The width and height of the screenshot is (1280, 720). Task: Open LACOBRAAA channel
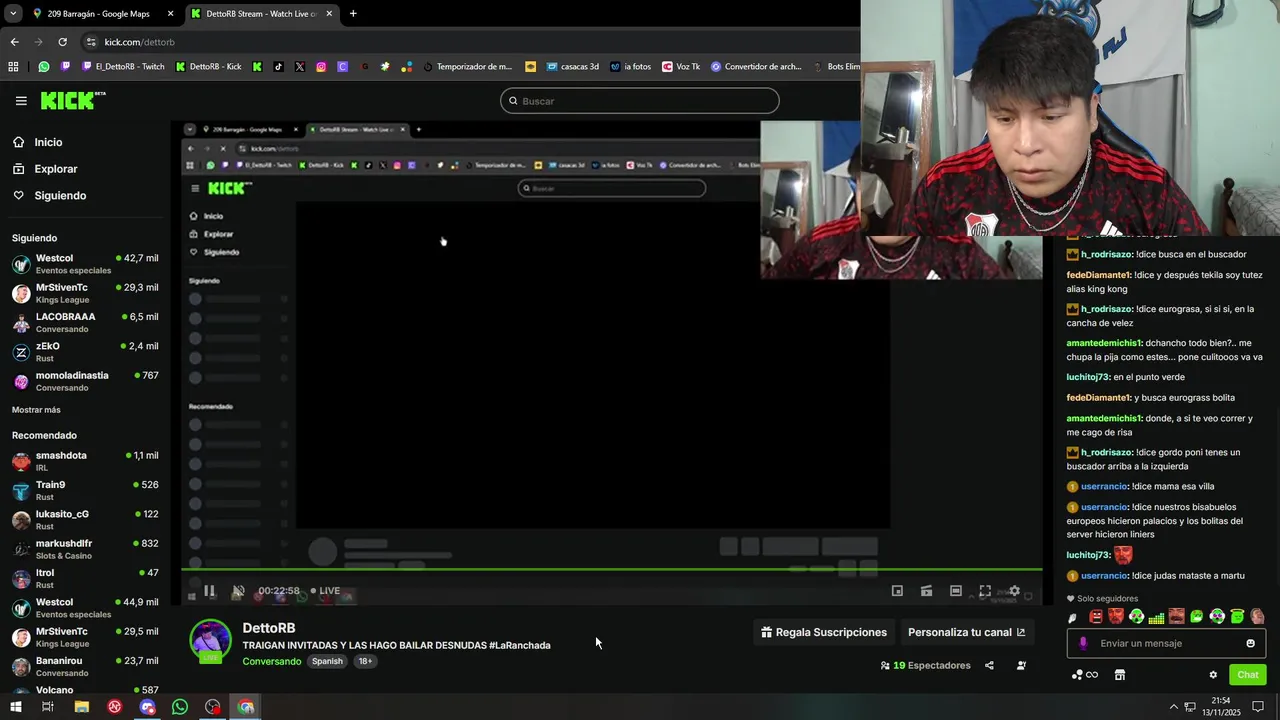(85, 322)
